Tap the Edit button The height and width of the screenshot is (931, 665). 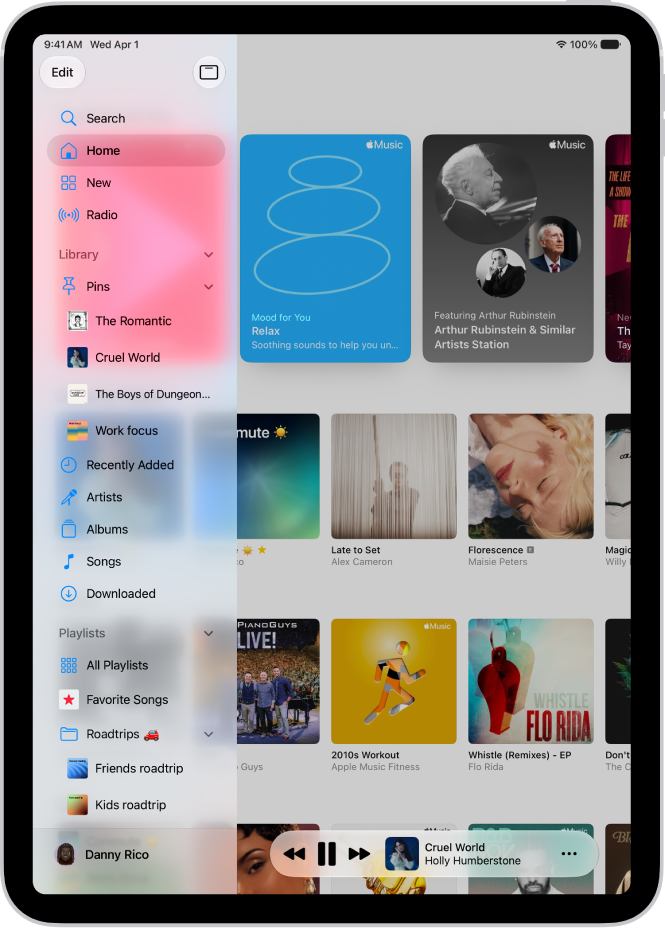(x=62, y=72)
